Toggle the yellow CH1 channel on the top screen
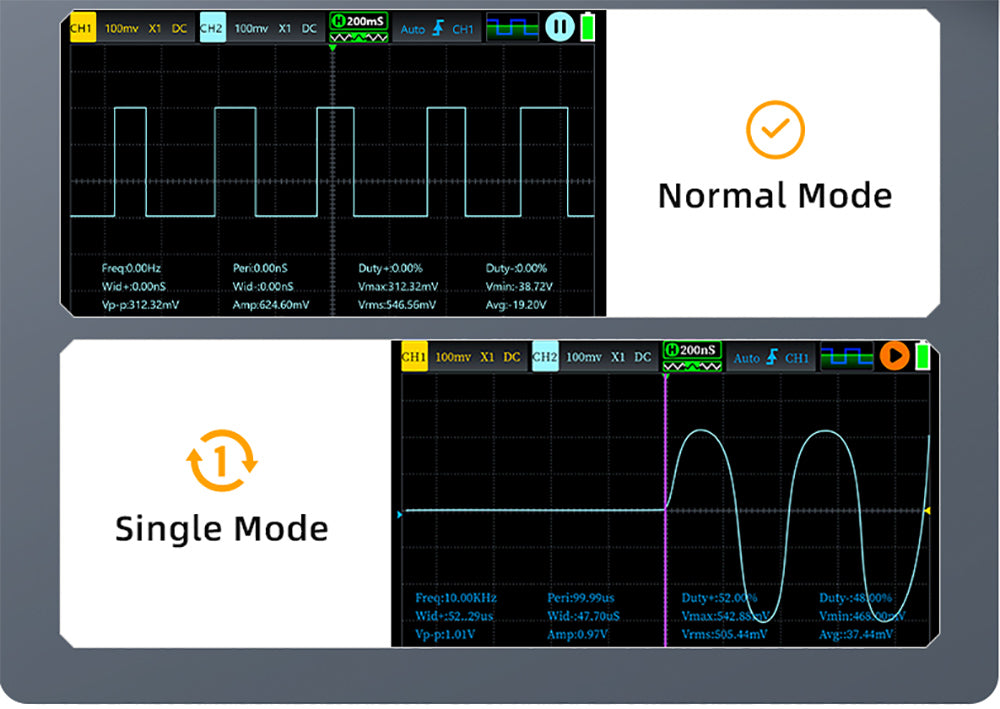Viewport: 1000px width, 709px height. pyautogui.click(x=82, y=29)
